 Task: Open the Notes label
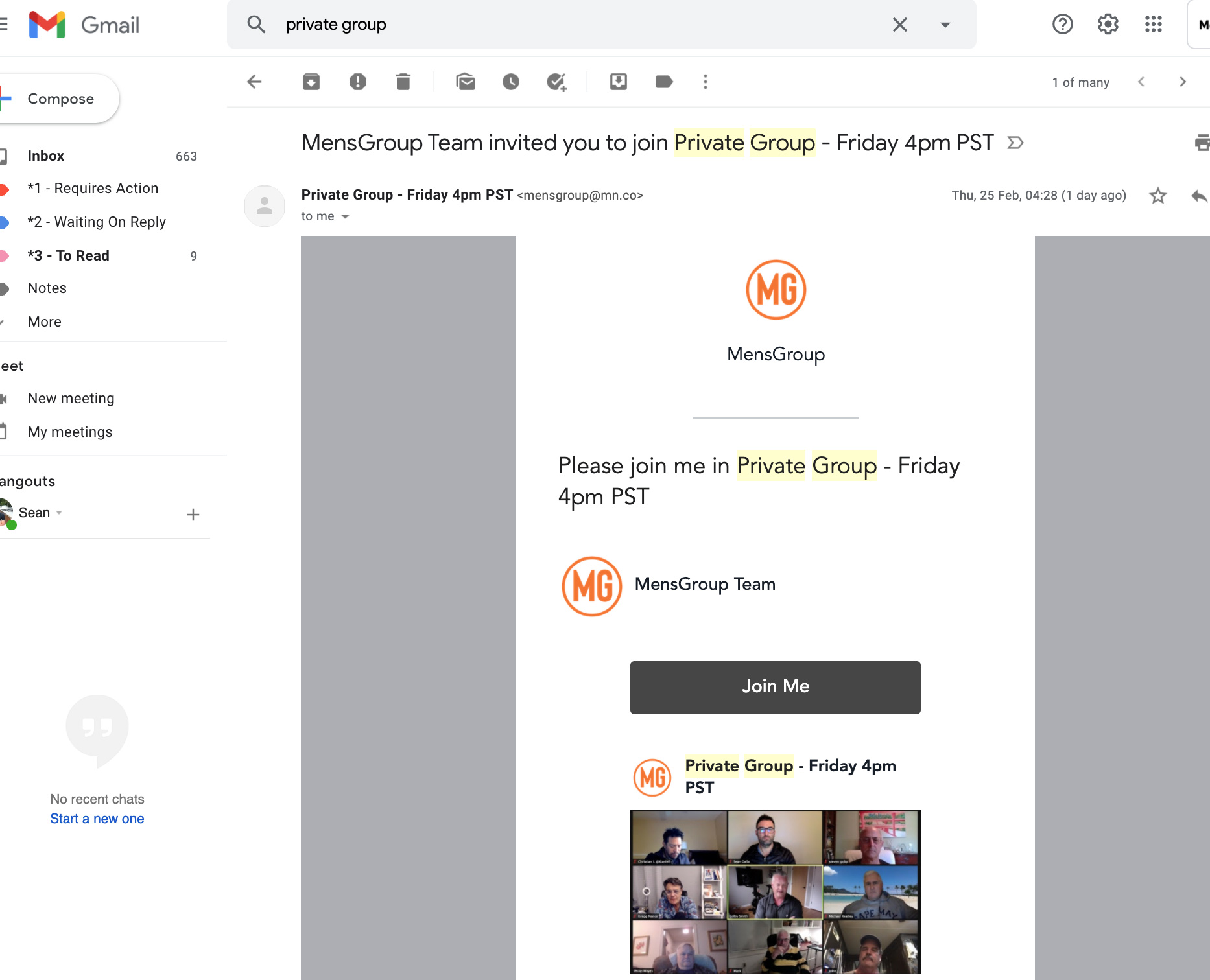click(x=47, y=288)
